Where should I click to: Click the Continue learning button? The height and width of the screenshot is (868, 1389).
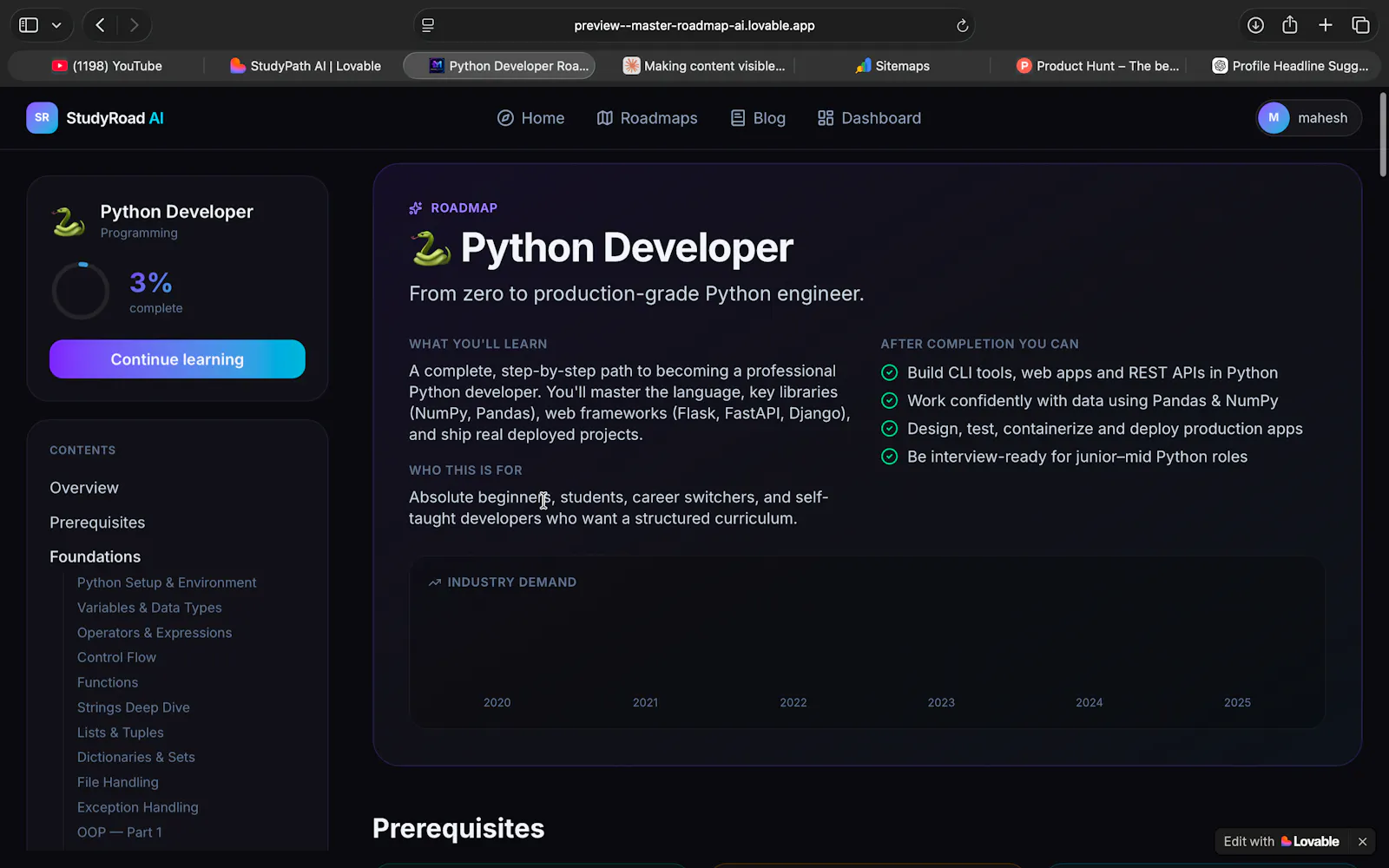pyautogui.click(x=177, y=359)
